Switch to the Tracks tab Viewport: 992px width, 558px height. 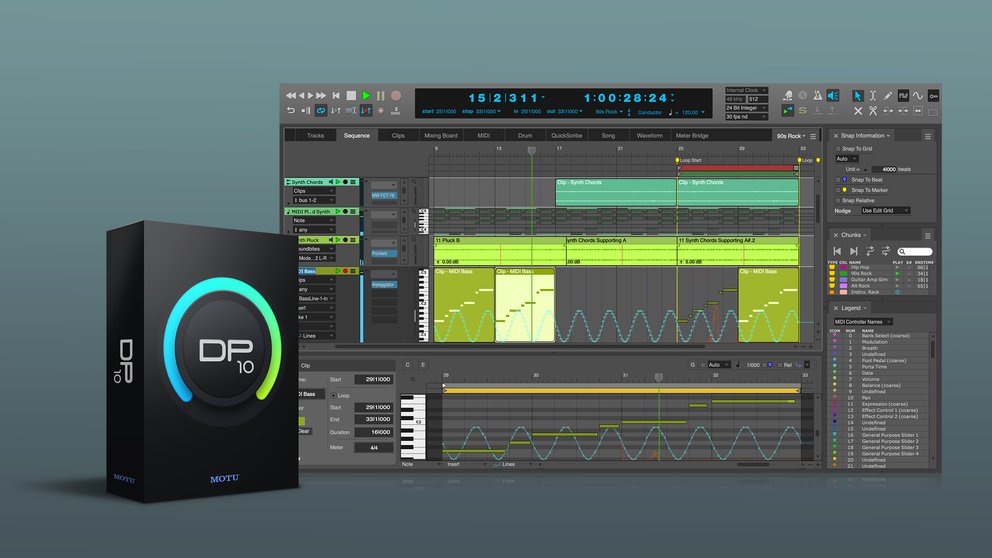tap(315, 135)
